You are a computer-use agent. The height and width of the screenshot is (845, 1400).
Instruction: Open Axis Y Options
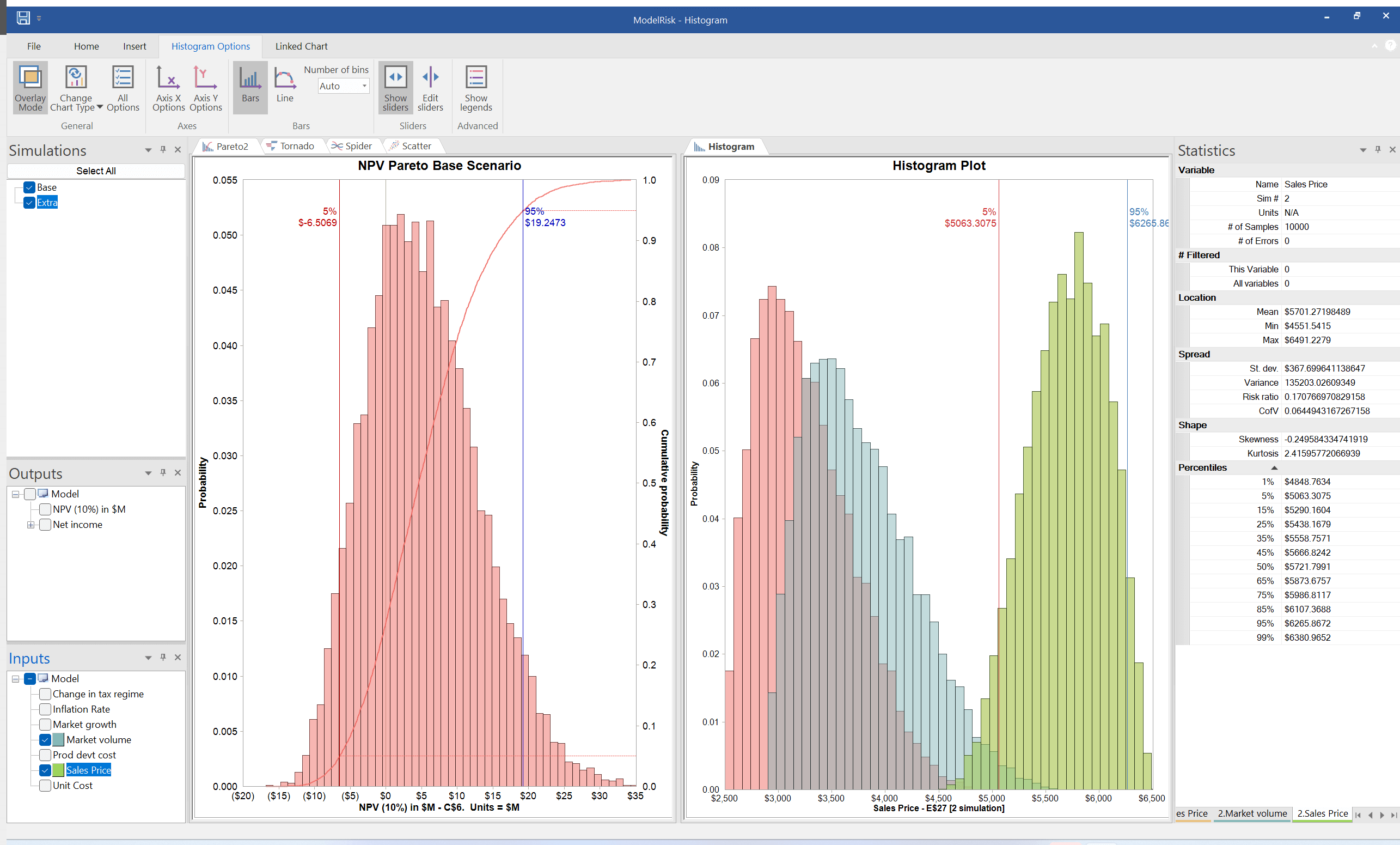click(x=205, y=87)
